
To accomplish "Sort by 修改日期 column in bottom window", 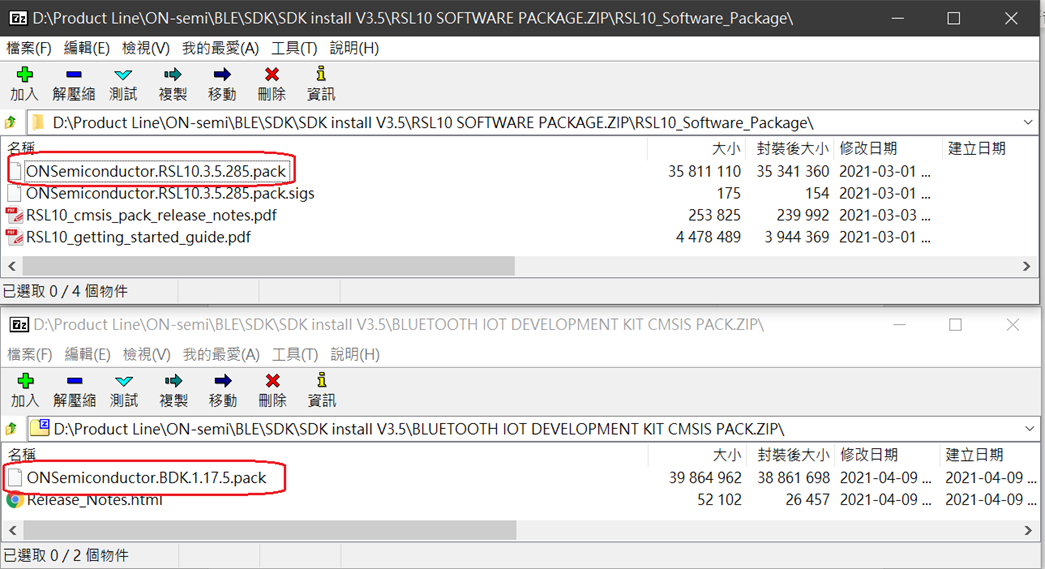I will [x=868, y=455].
